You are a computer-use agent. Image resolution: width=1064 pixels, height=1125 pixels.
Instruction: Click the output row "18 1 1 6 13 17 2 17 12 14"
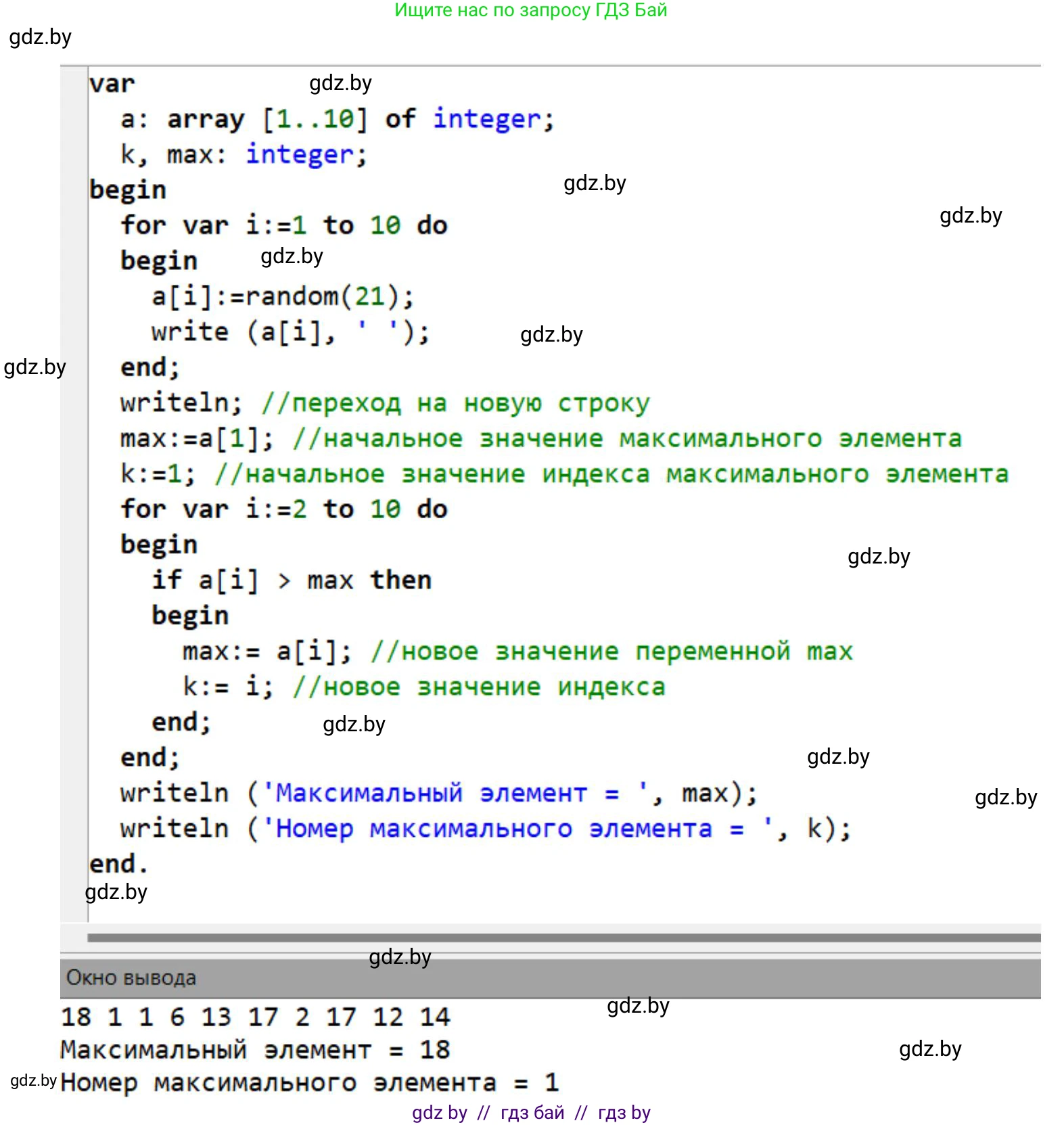pyautogui.click(x=255, y=1017)
